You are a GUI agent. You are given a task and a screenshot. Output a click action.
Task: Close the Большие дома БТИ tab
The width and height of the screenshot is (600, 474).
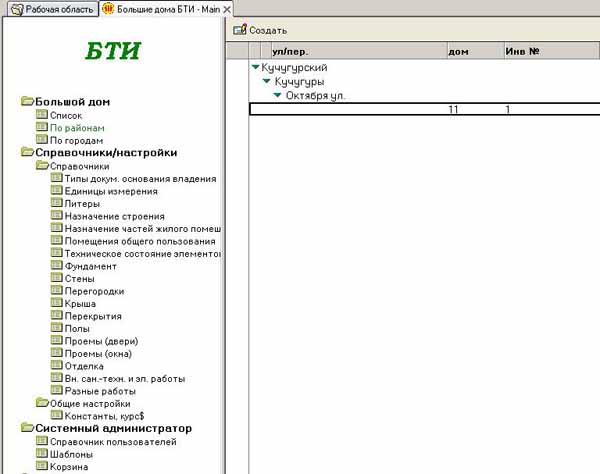[x=227, y=10]
